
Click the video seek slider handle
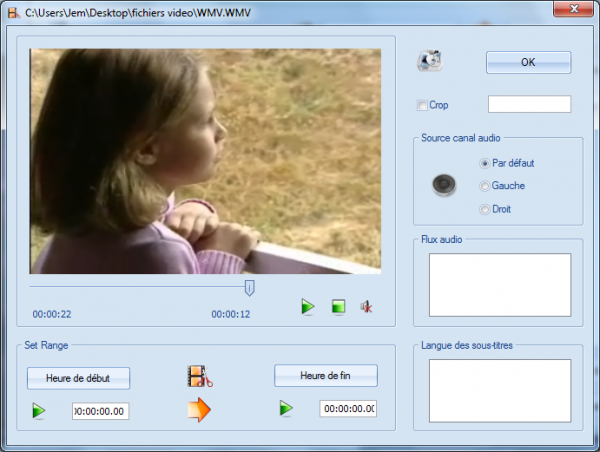249,288
